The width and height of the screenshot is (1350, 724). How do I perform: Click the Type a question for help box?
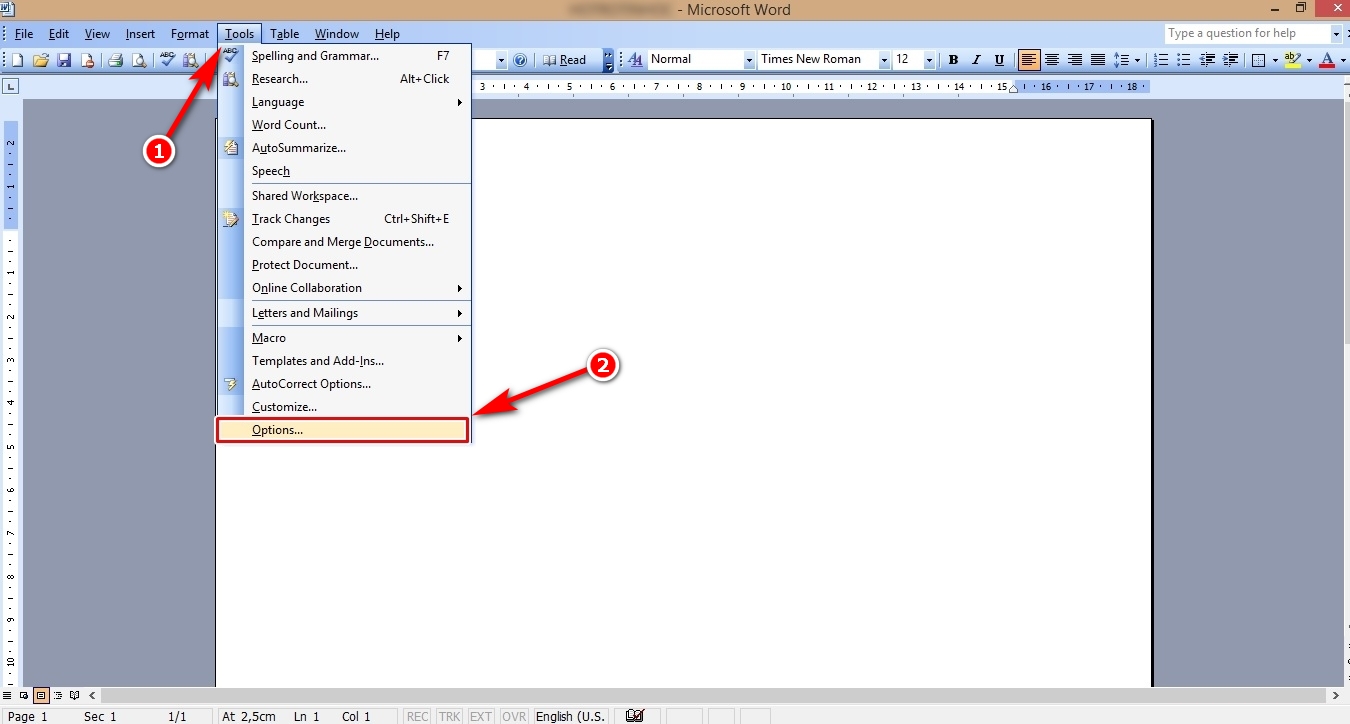coord(1247,33)
